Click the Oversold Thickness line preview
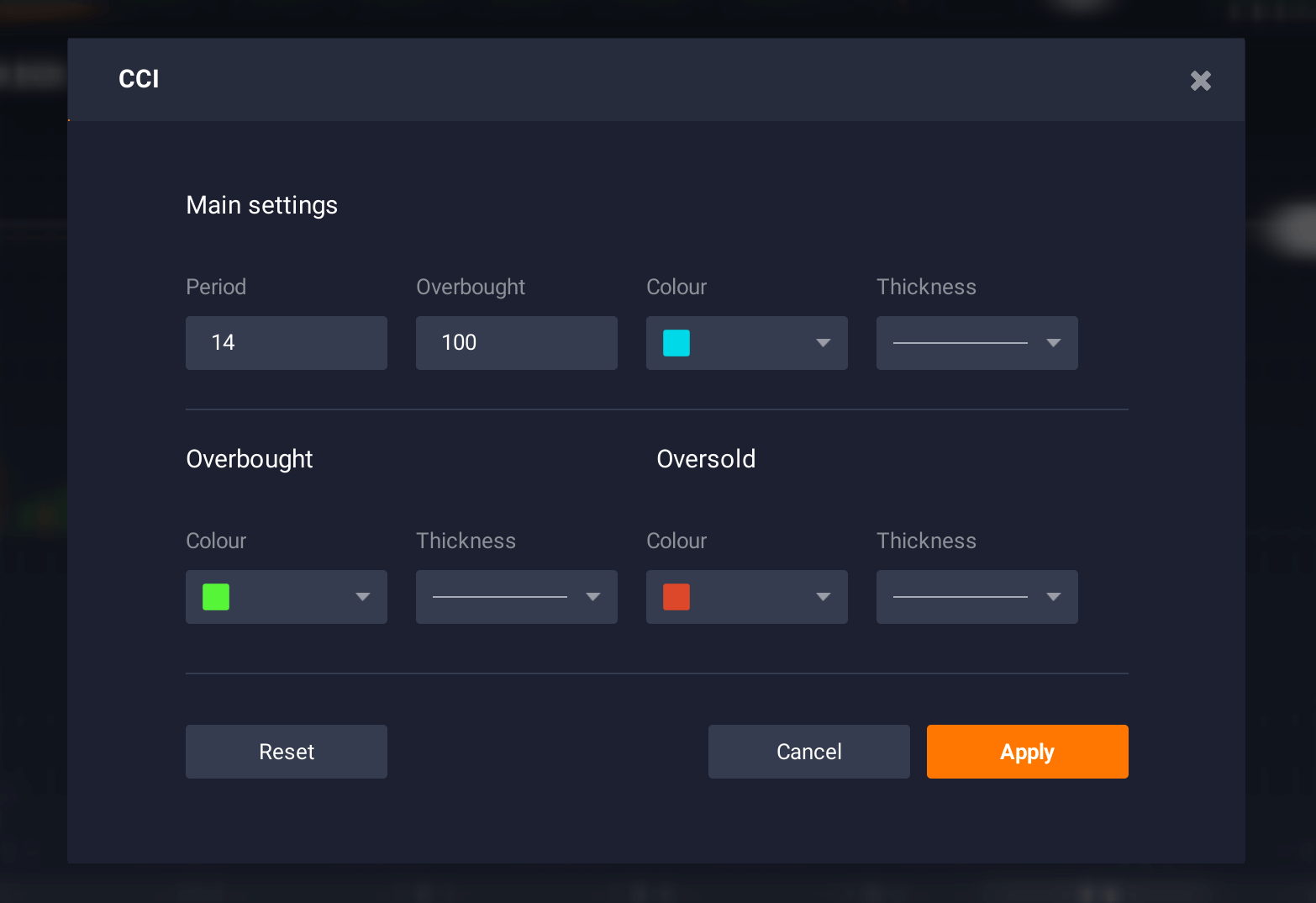Image resolution: width=1316 pixels, height=903 pixels. click(x=960, y=597)
